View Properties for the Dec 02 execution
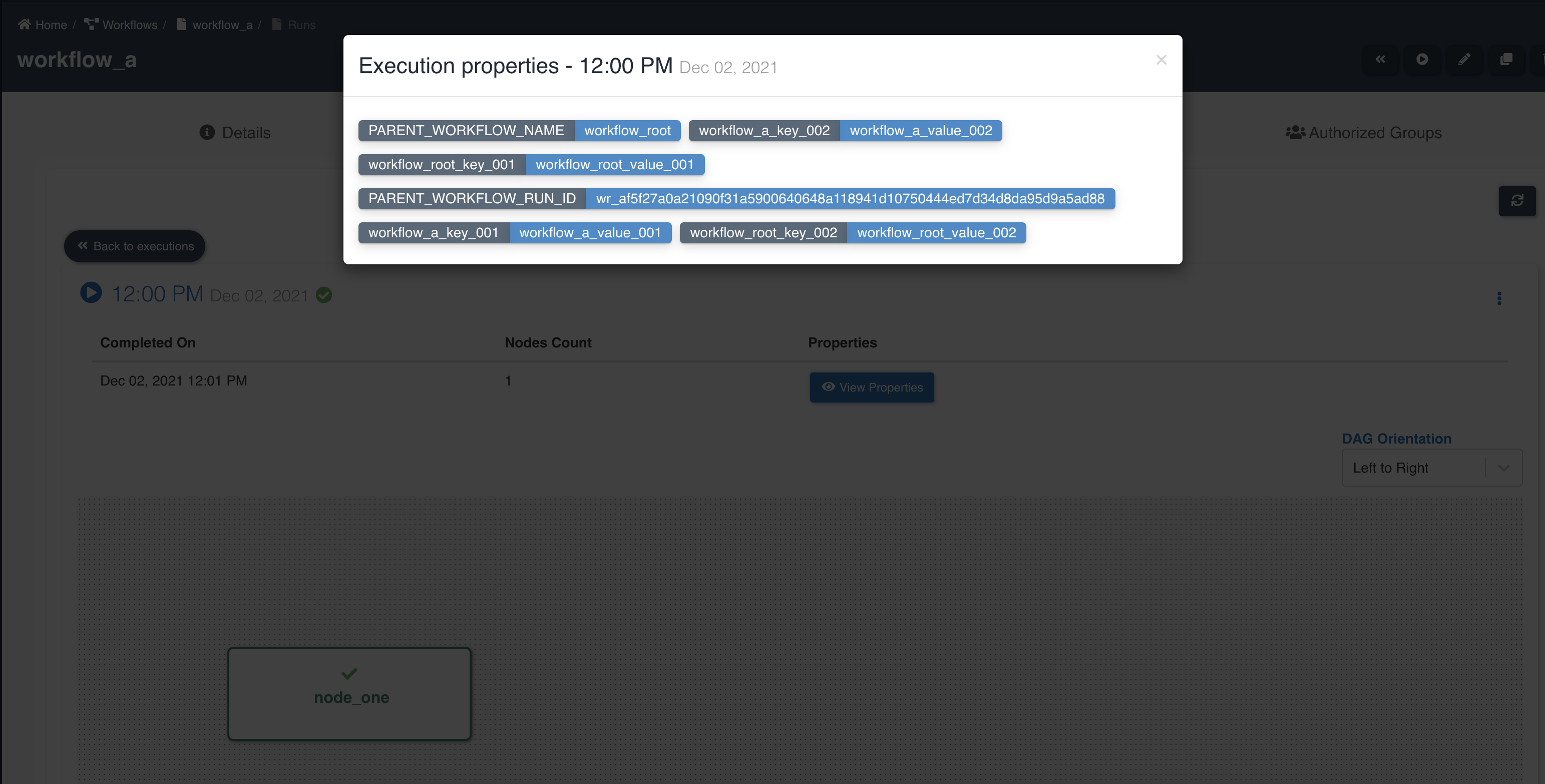Viewport: 1545px width, 784px height. (x=871, y=387)
